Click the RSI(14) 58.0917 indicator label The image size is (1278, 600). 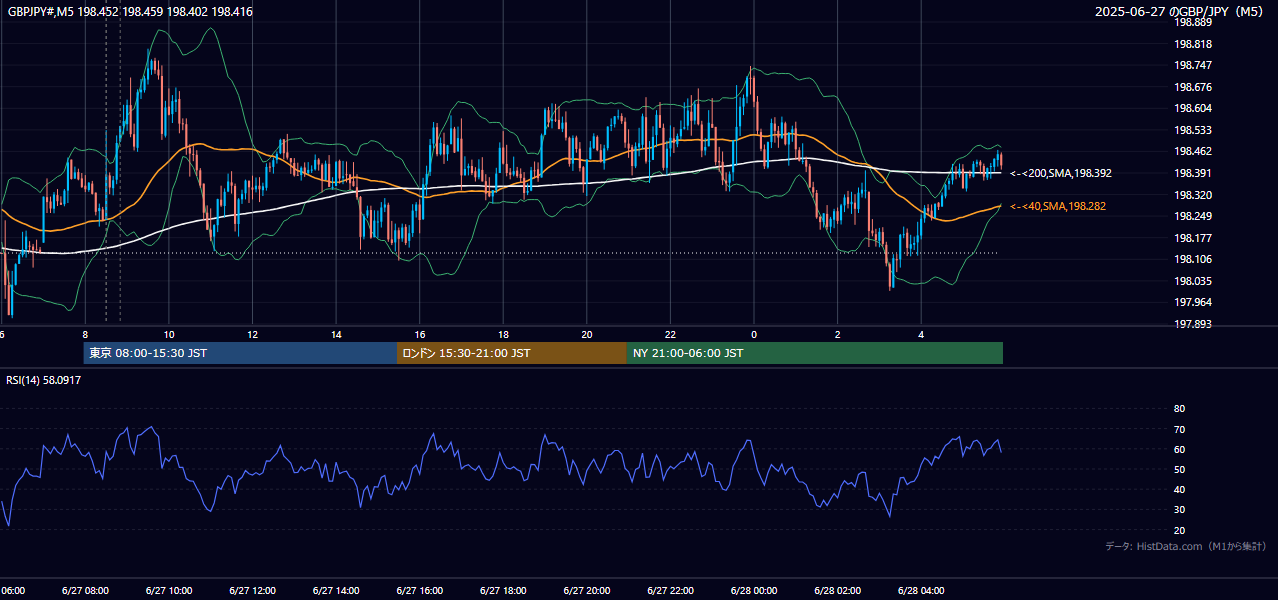pos(44,380)
